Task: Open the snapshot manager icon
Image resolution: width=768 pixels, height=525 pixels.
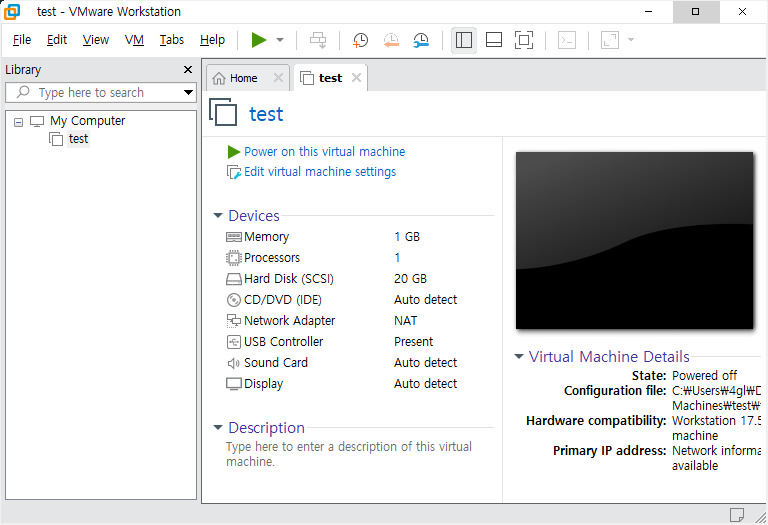Action: coord(421,40)
